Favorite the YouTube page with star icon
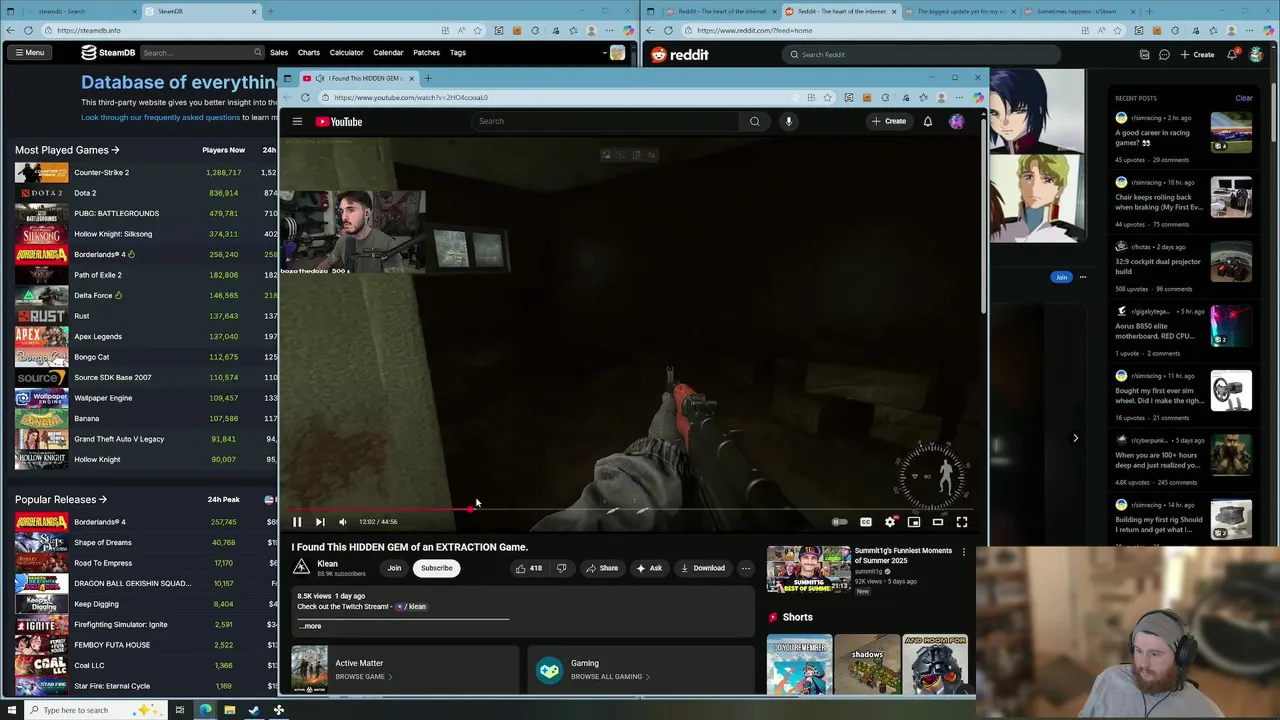 click(x=827, y=97)
